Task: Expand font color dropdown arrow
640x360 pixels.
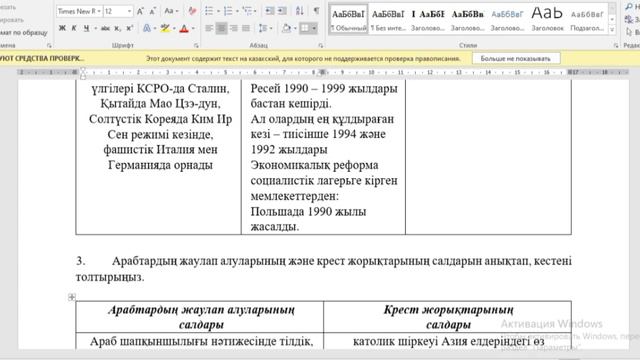Action: point(193,28)
